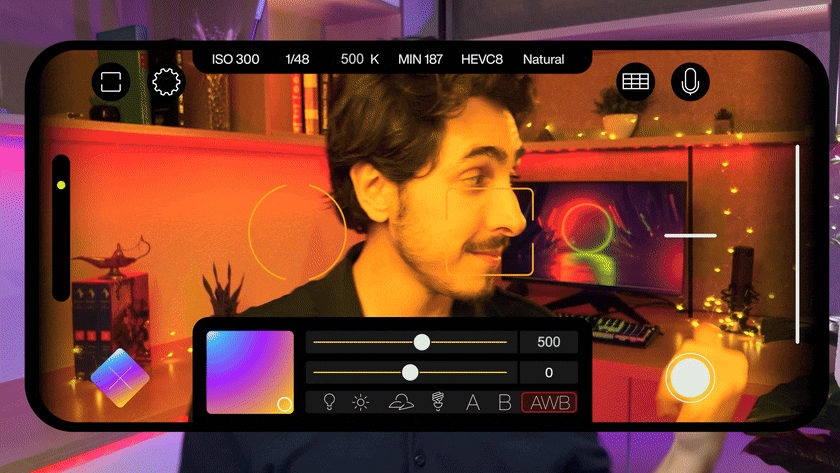Image resolution: width=840 pixels, height=473 pixels.
Task: Tap the frame guides bracket icon
Action: (111, 81)
